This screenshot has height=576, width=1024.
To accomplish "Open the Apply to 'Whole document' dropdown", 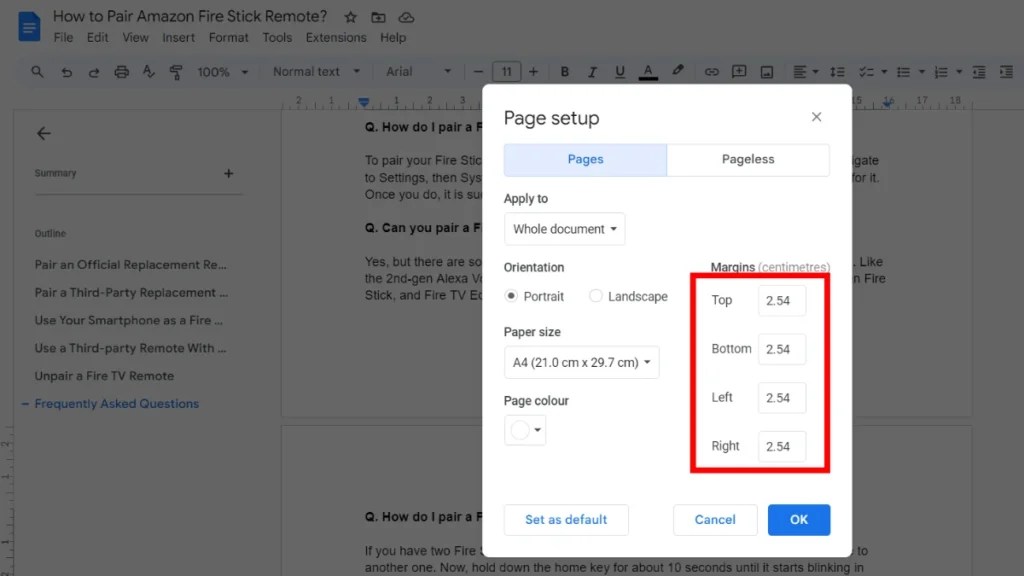I will tap(564, 229).
